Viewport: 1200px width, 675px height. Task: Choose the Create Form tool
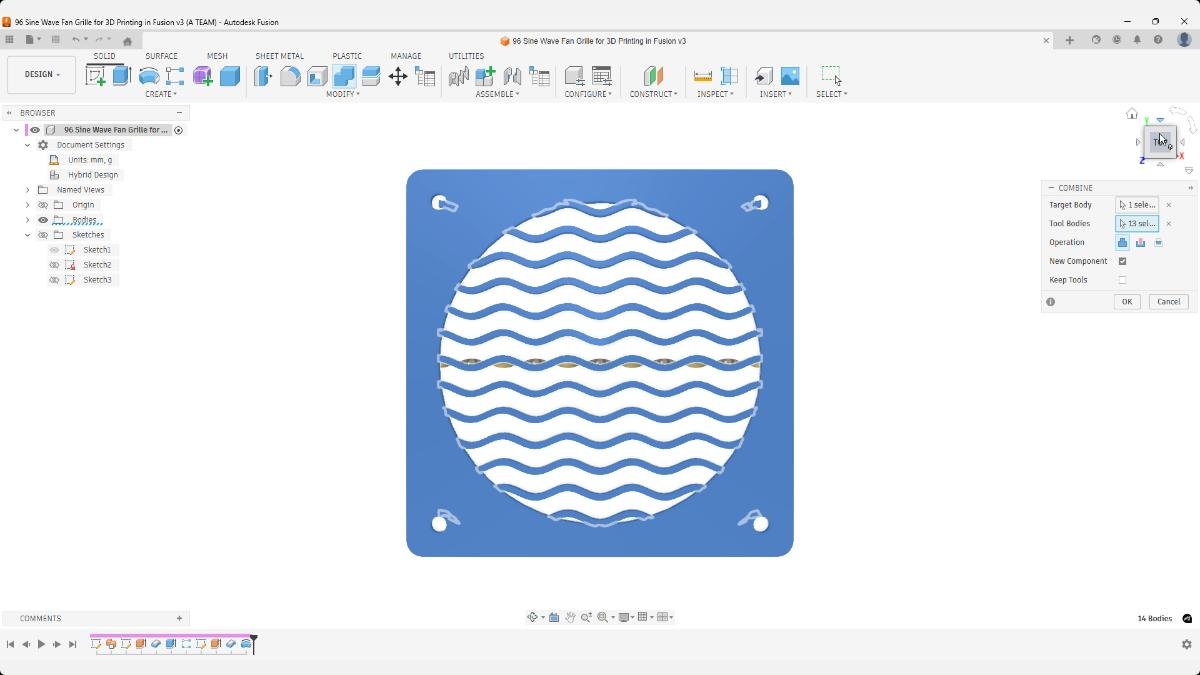point(203,76)
